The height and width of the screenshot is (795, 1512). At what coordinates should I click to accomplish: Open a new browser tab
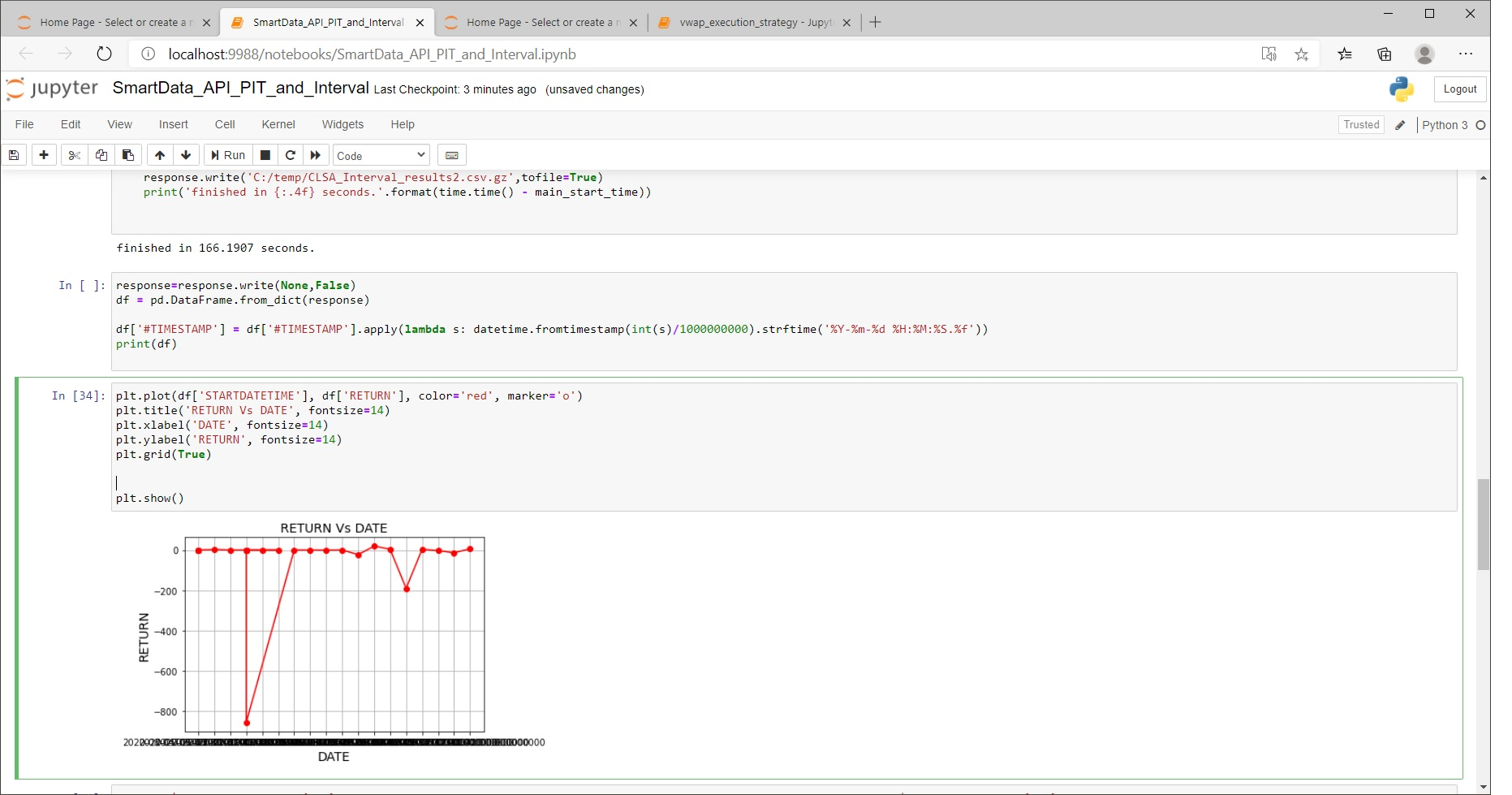coord(875,23)
